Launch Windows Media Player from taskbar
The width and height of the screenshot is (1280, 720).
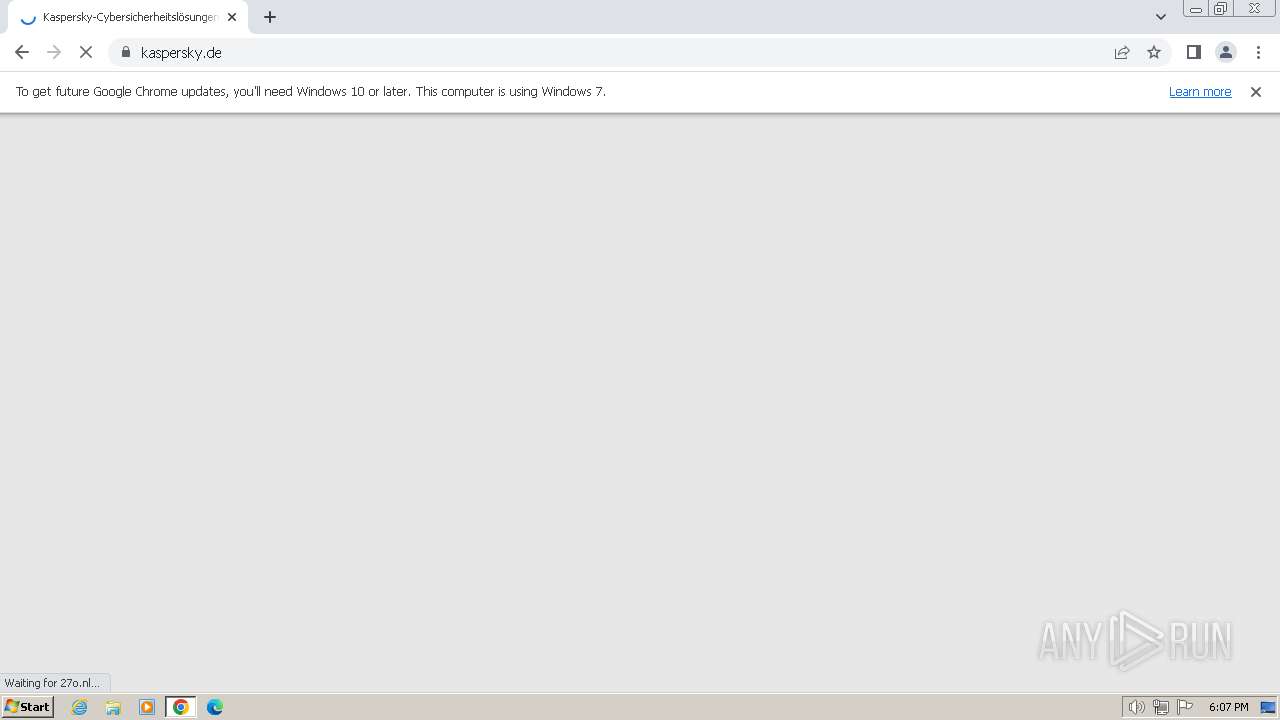point(147,707)
